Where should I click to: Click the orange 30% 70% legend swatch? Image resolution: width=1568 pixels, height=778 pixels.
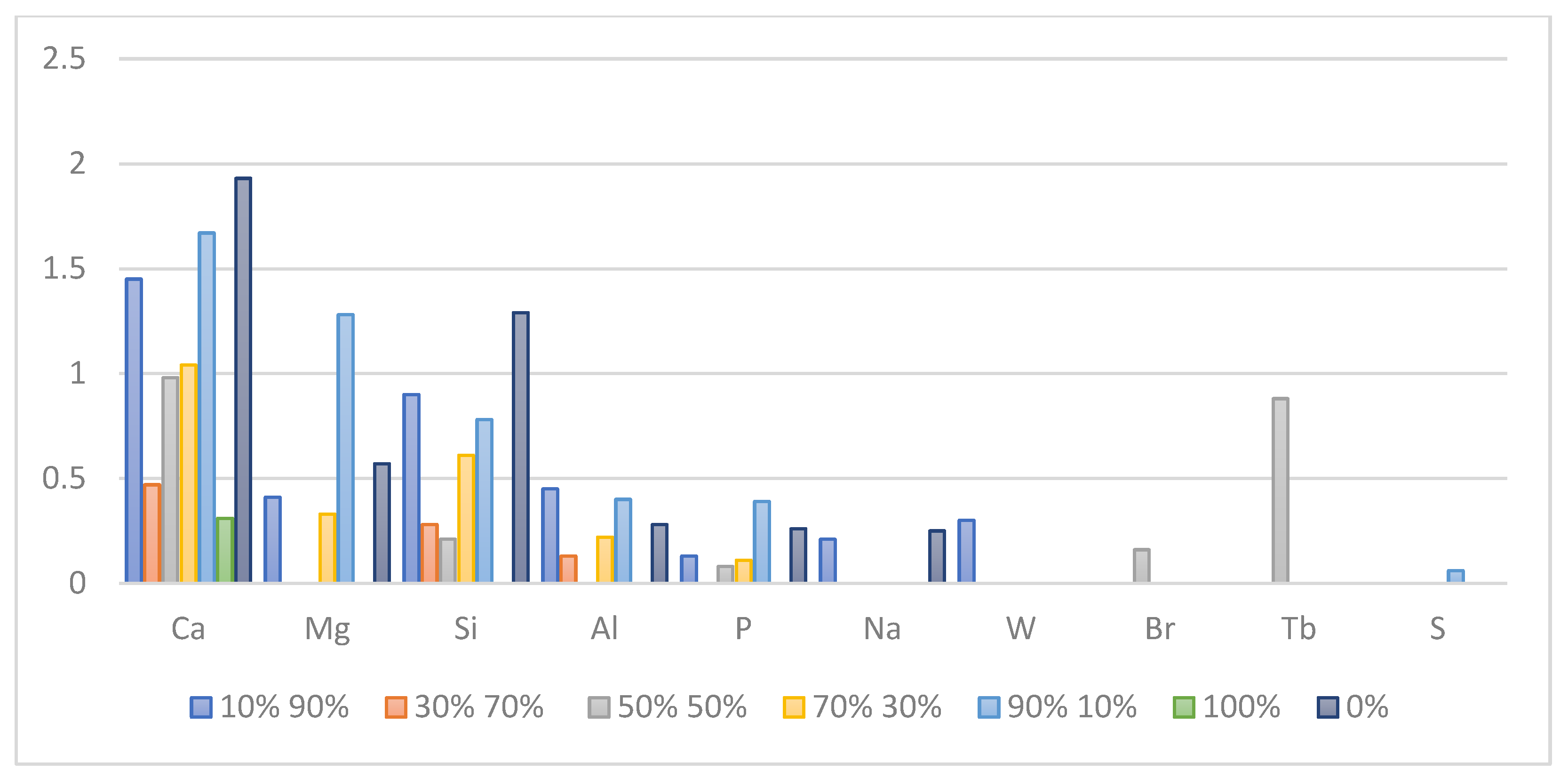point(396,707)
